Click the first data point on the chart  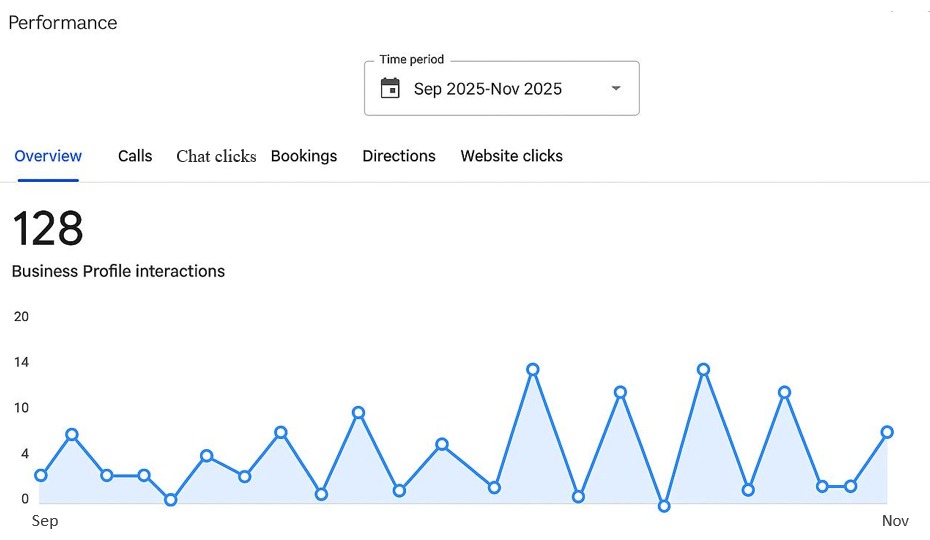pos(41,476)
